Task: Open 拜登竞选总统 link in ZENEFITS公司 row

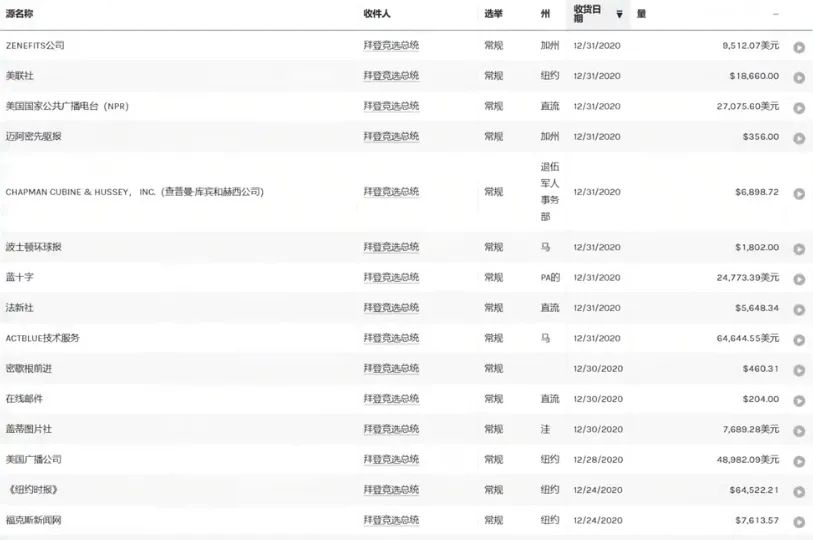Action: [391, 46]
